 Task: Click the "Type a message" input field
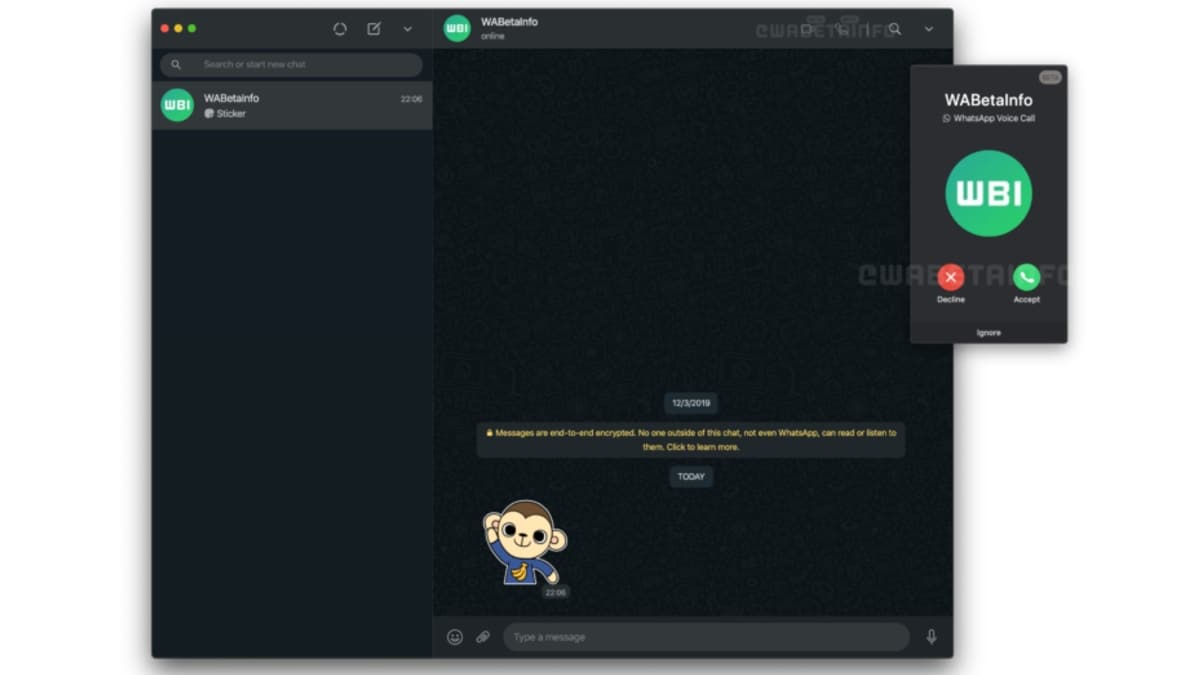[706, 637]
